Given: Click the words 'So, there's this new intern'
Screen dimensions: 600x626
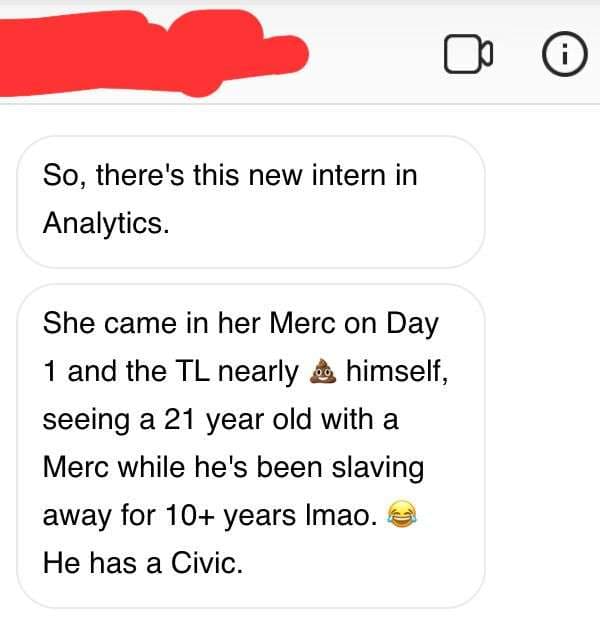Looking at the screenshot, I should pos(215,175).
